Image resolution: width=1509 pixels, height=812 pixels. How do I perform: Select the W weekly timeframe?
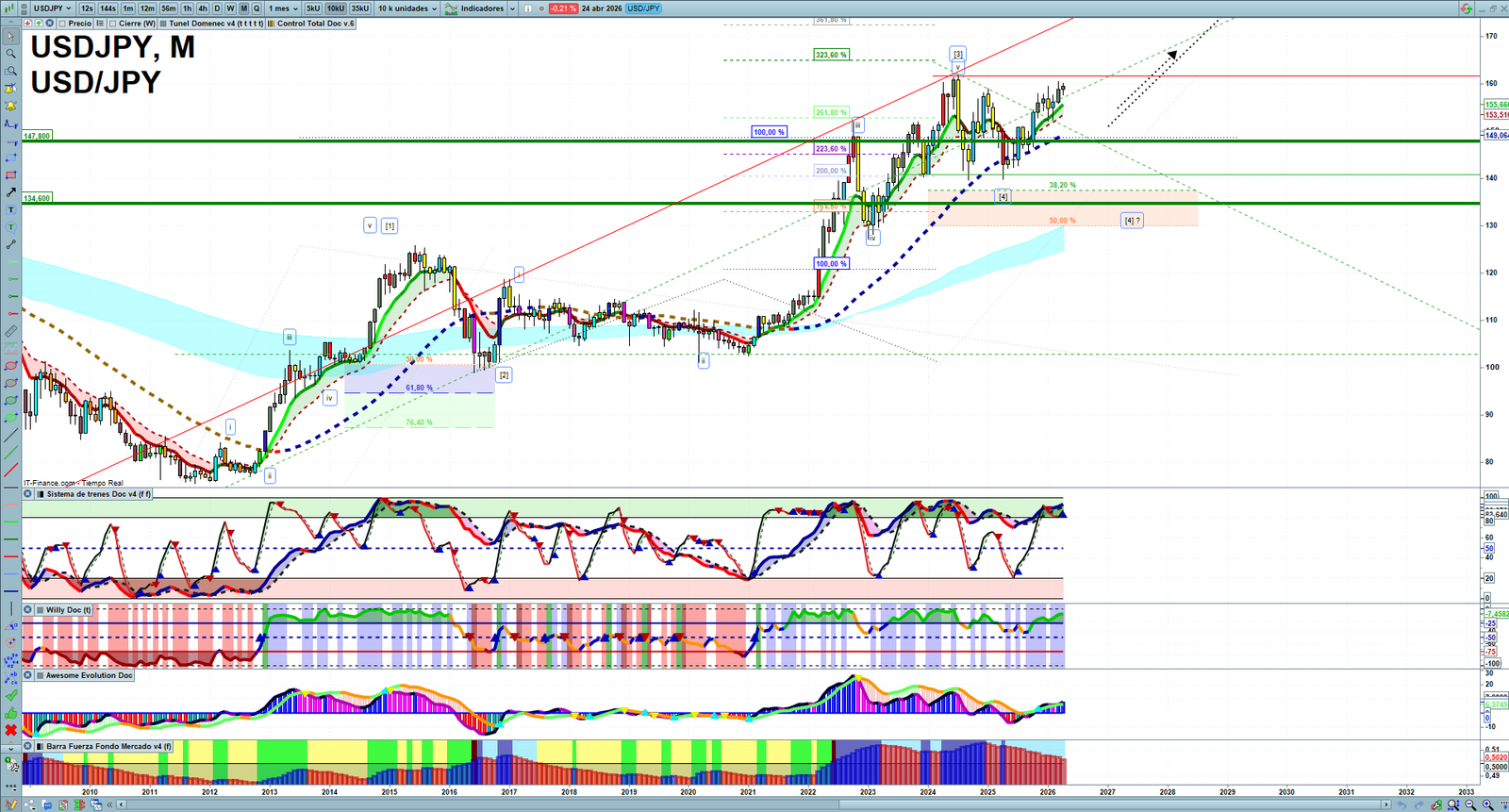click(230, 8)
